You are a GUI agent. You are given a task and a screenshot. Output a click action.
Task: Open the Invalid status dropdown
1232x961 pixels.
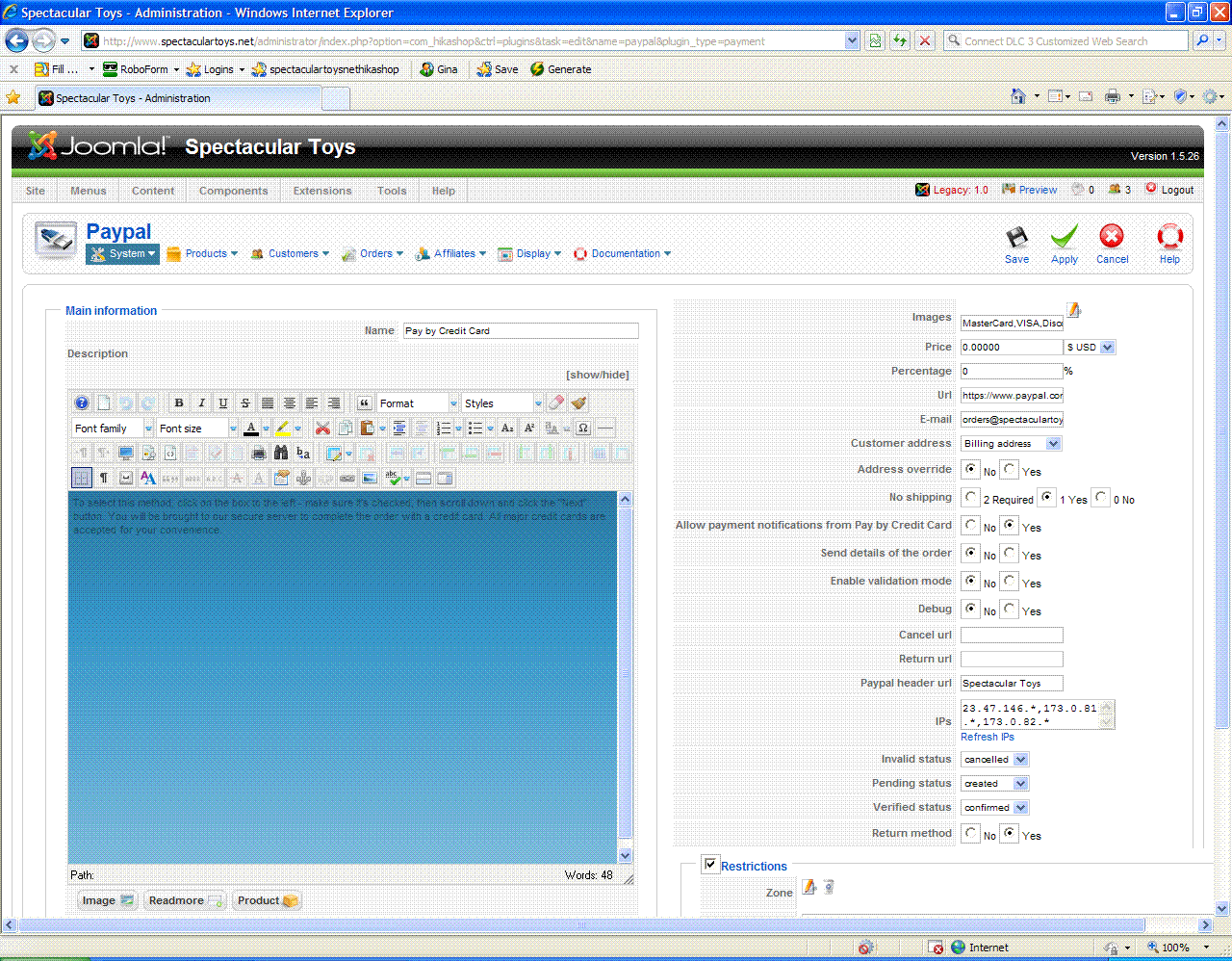pos(994,760)
